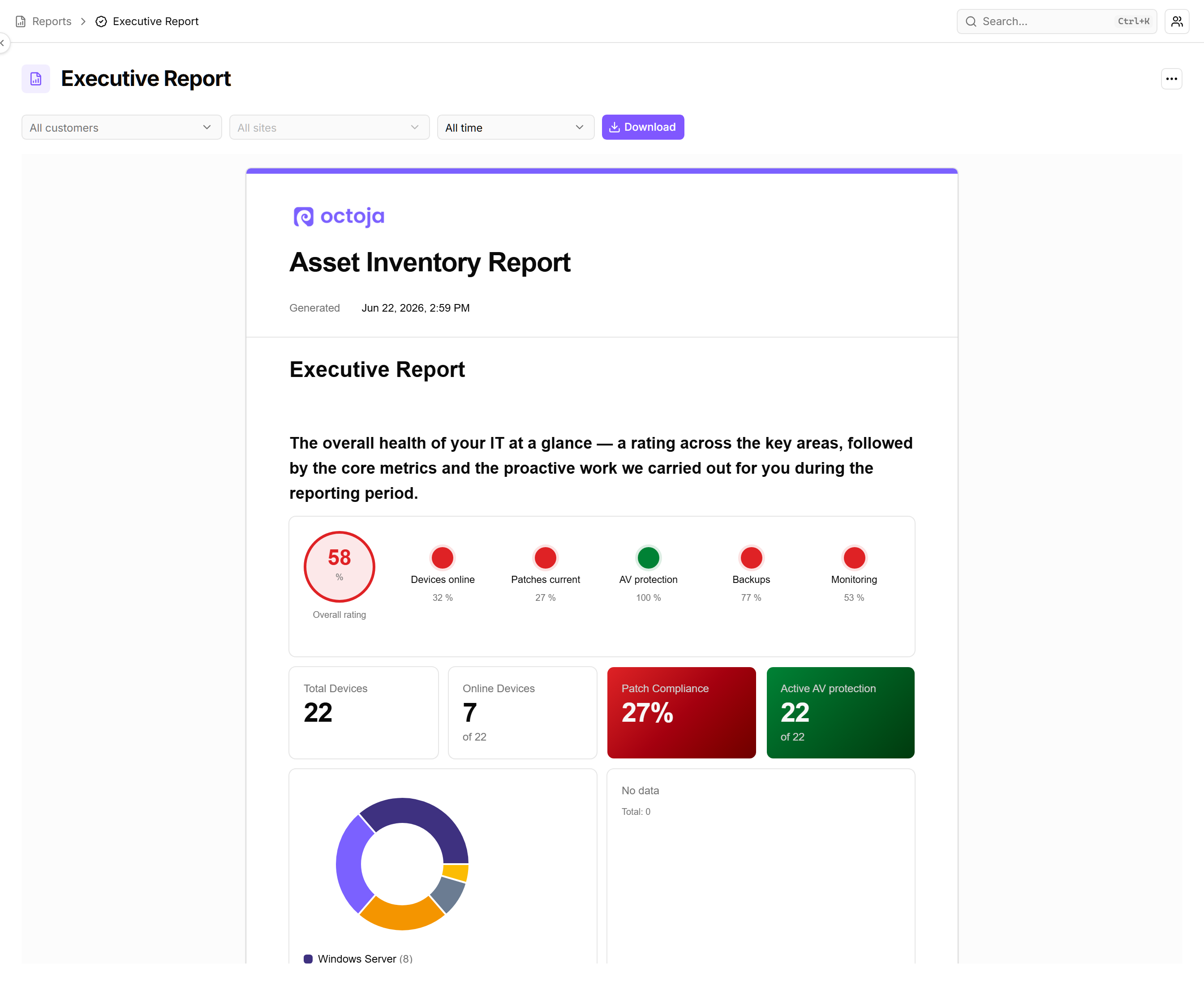
Task: Click the Windows Server legend swatch
Action: click(308, 959)
